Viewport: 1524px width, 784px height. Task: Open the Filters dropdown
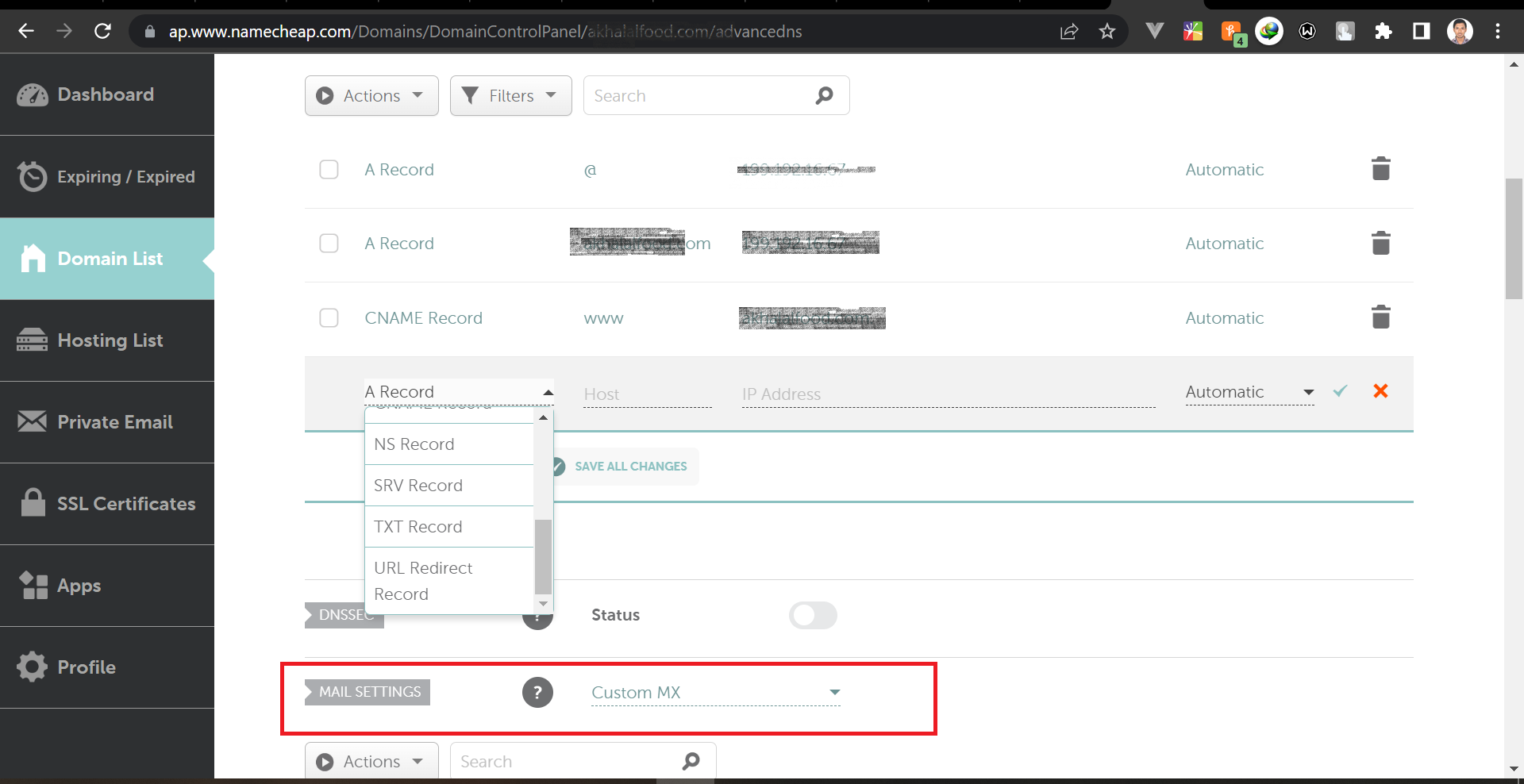click(x=511, y=95)
